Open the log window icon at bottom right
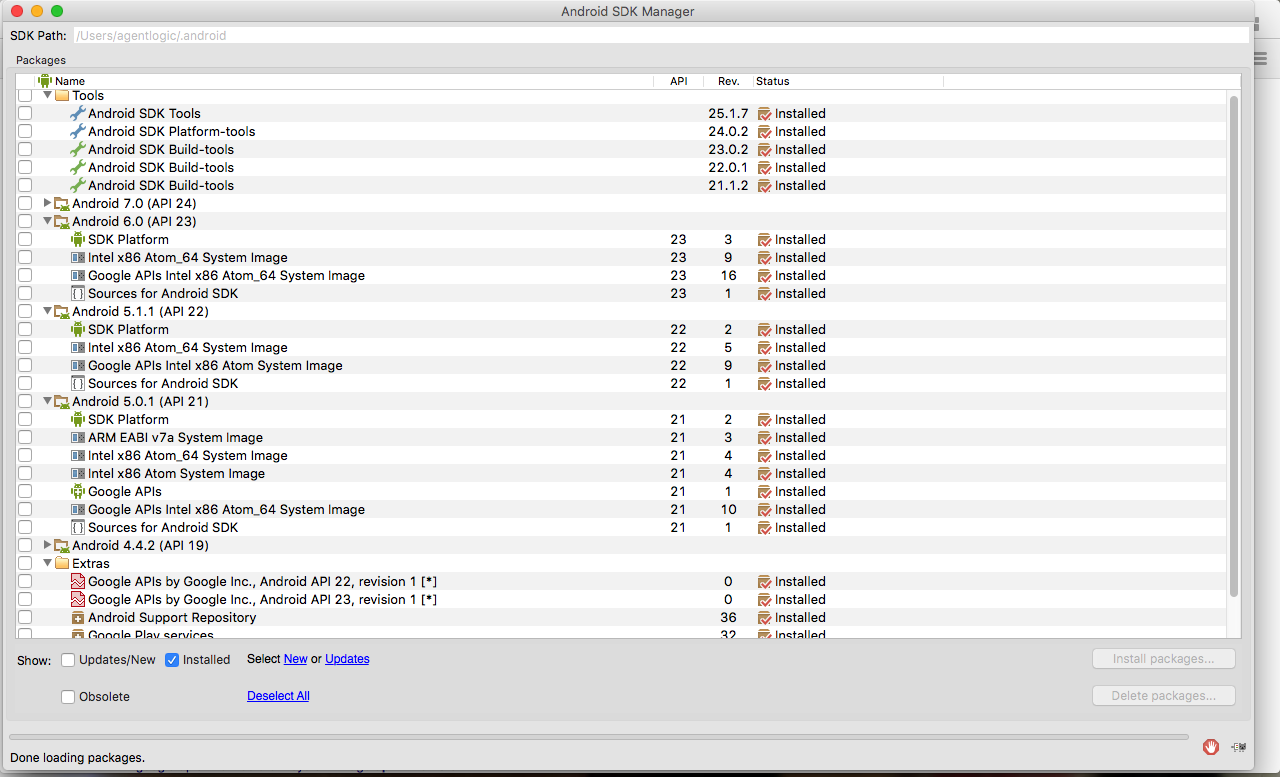 click(1240, 746)
